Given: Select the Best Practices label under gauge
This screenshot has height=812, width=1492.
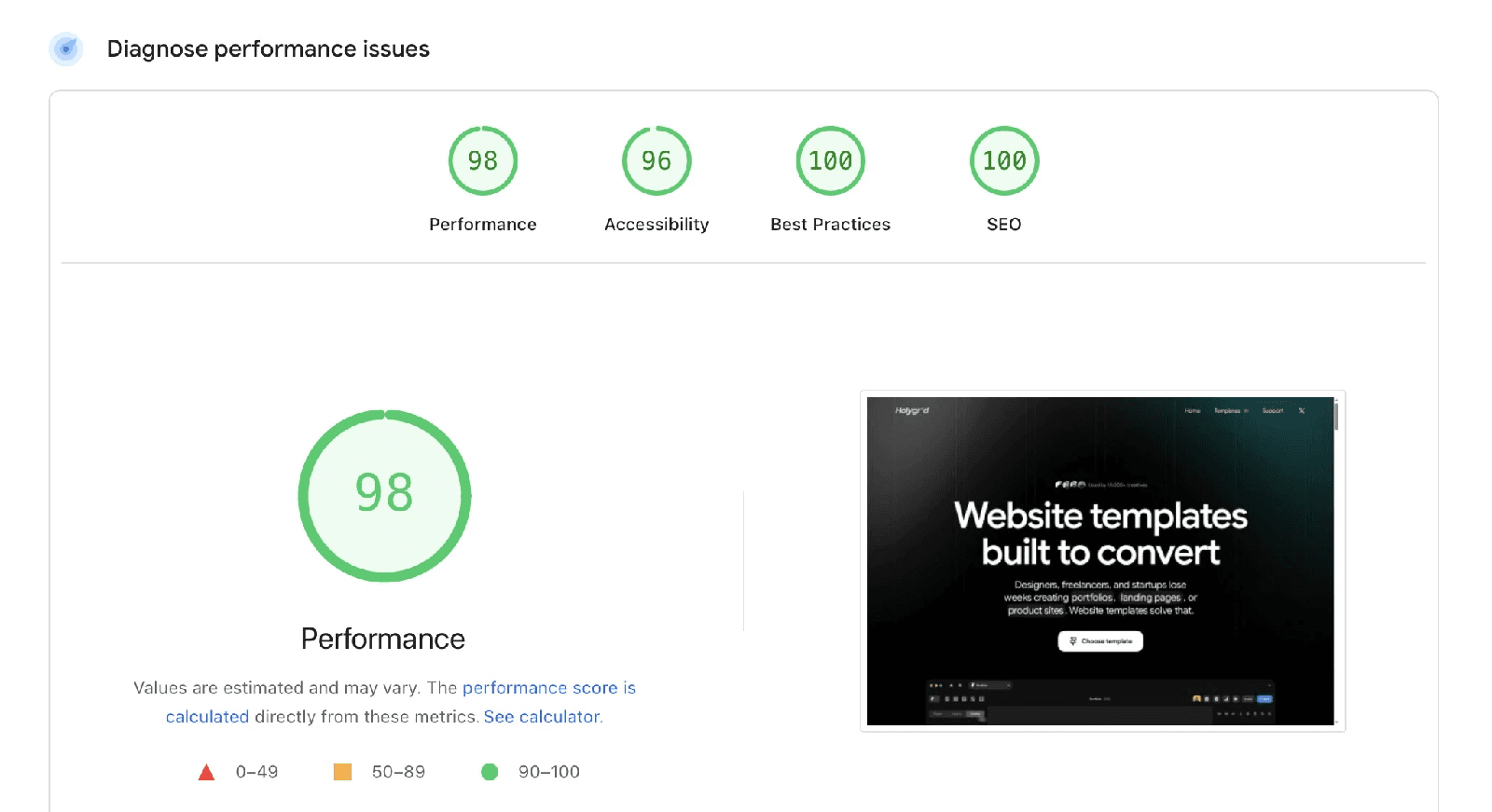Looking at the screenshot, I should pyautogui.click(x=830, y=224).
